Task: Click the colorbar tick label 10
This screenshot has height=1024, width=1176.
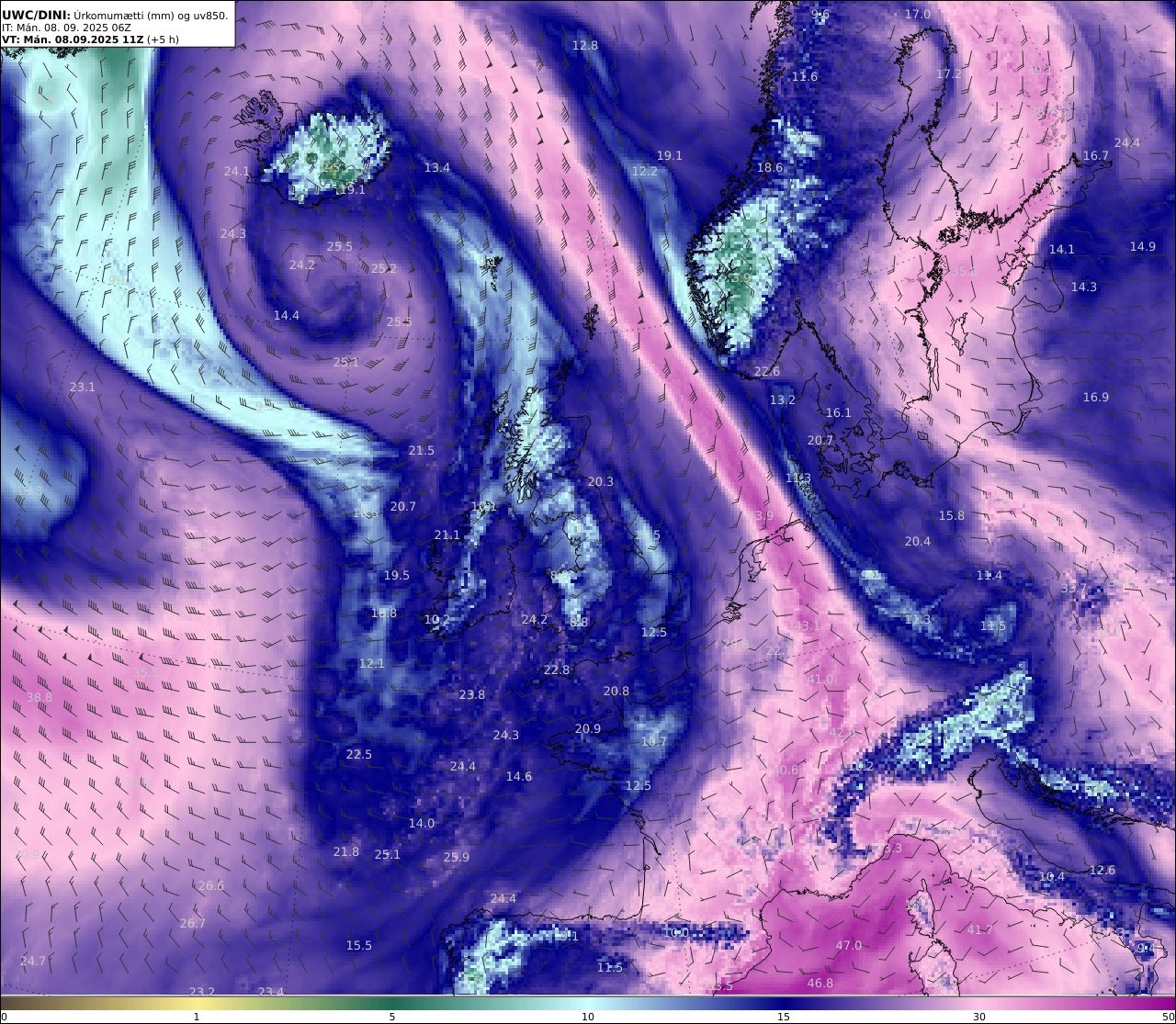Action: tap(588, 1017)
